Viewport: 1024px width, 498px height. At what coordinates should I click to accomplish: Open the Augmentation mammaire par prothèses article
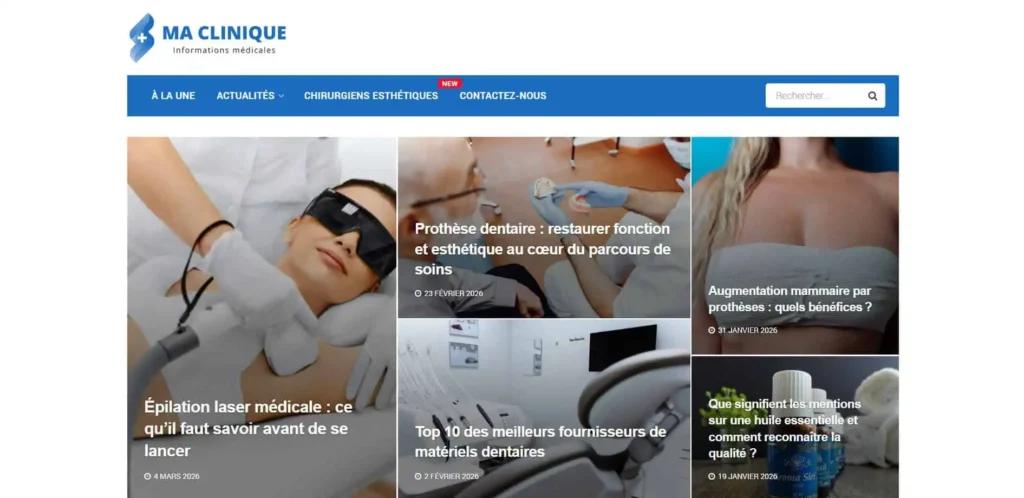pyautogui.click(x=790, y=299)
